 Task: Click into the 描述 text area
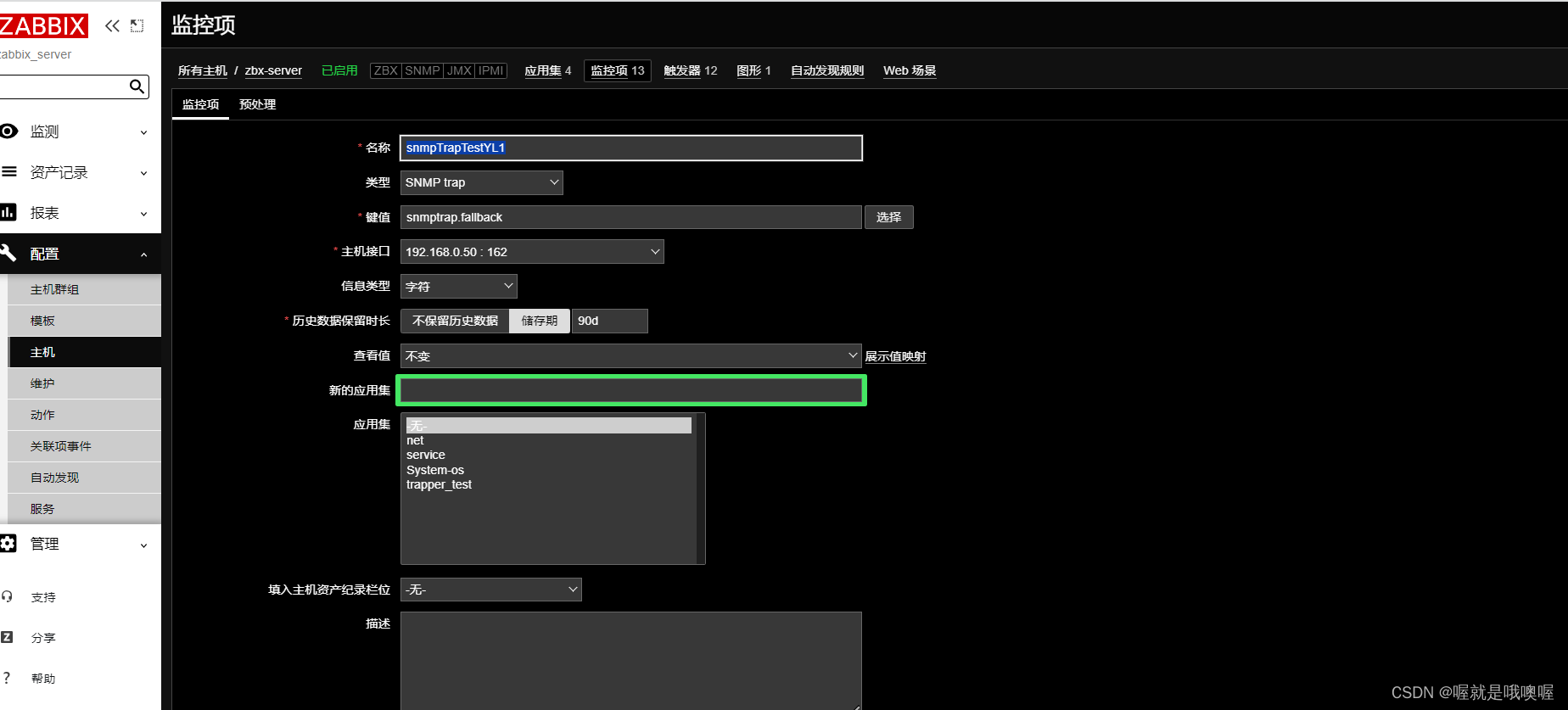coord(631,661)
